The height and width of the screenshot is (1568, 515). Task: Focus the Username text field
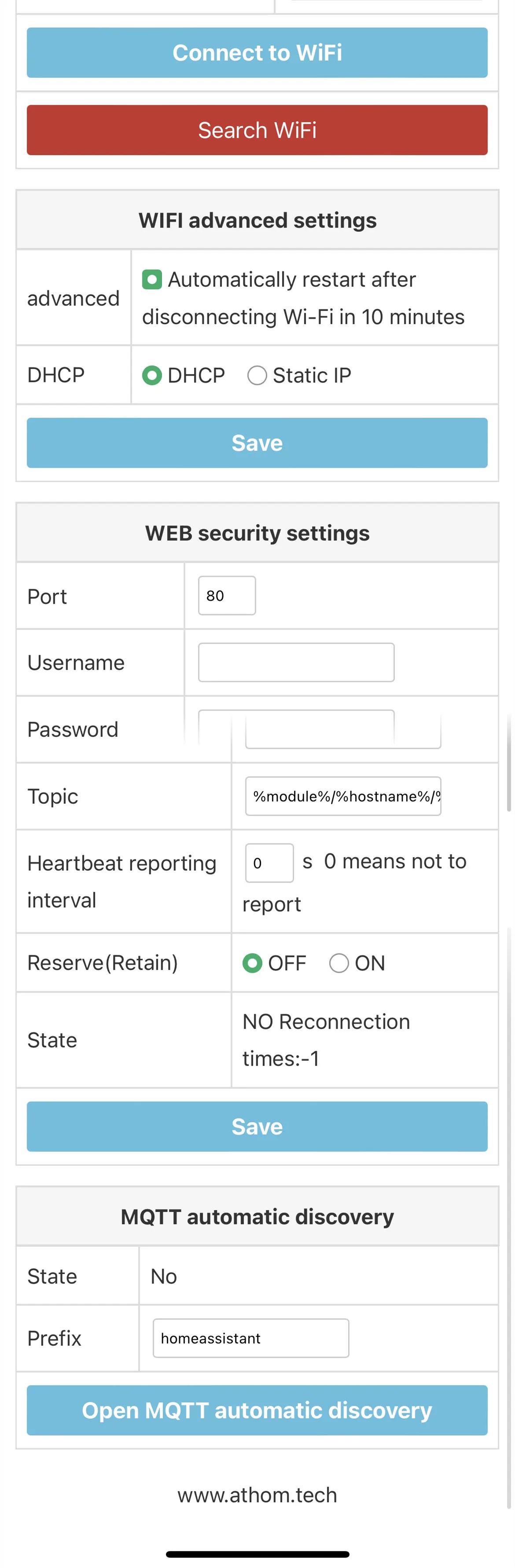coord(296,662)
